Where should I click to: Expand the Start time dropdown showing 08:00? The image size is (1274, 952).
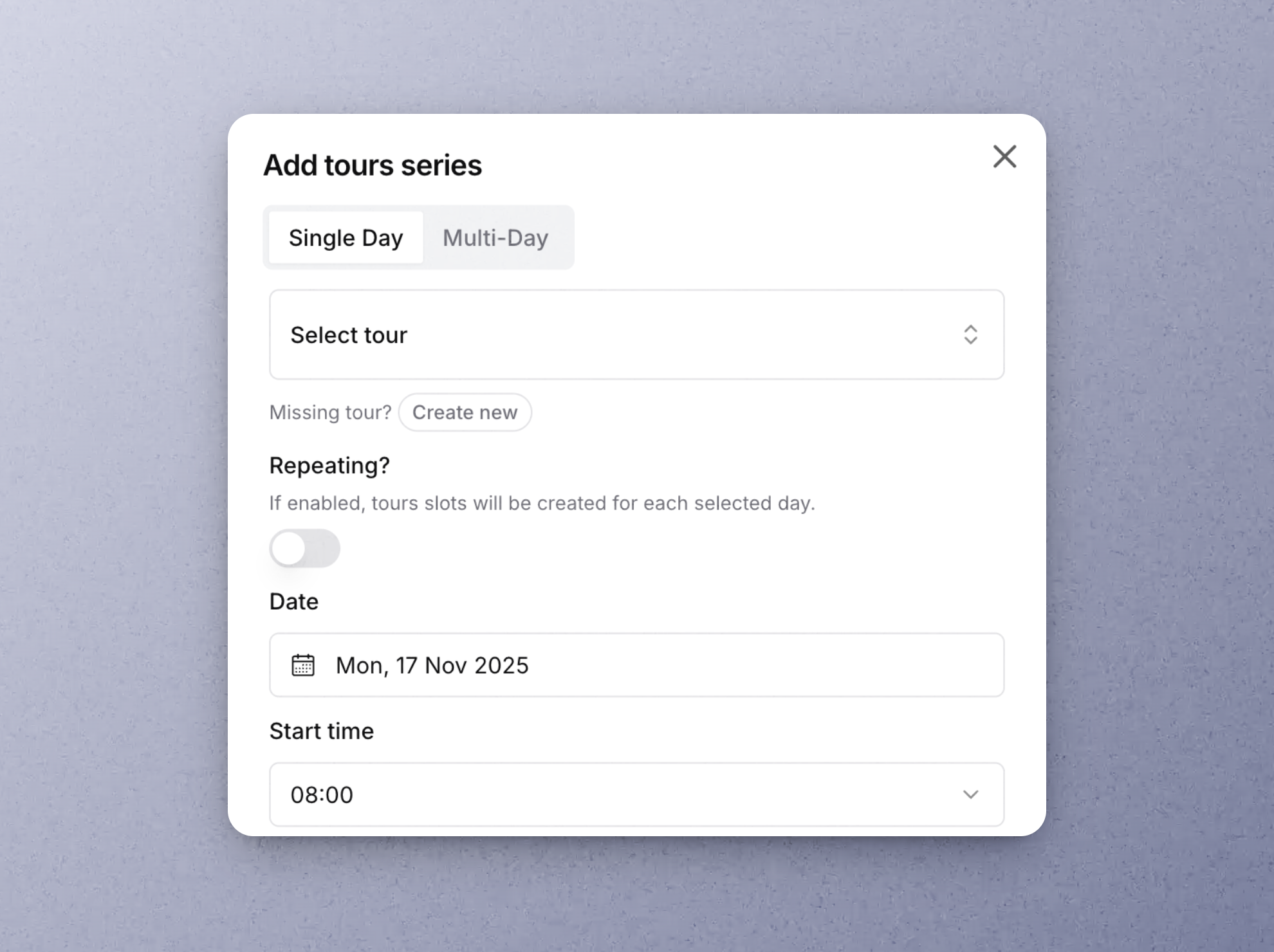[x=637, y=794]
